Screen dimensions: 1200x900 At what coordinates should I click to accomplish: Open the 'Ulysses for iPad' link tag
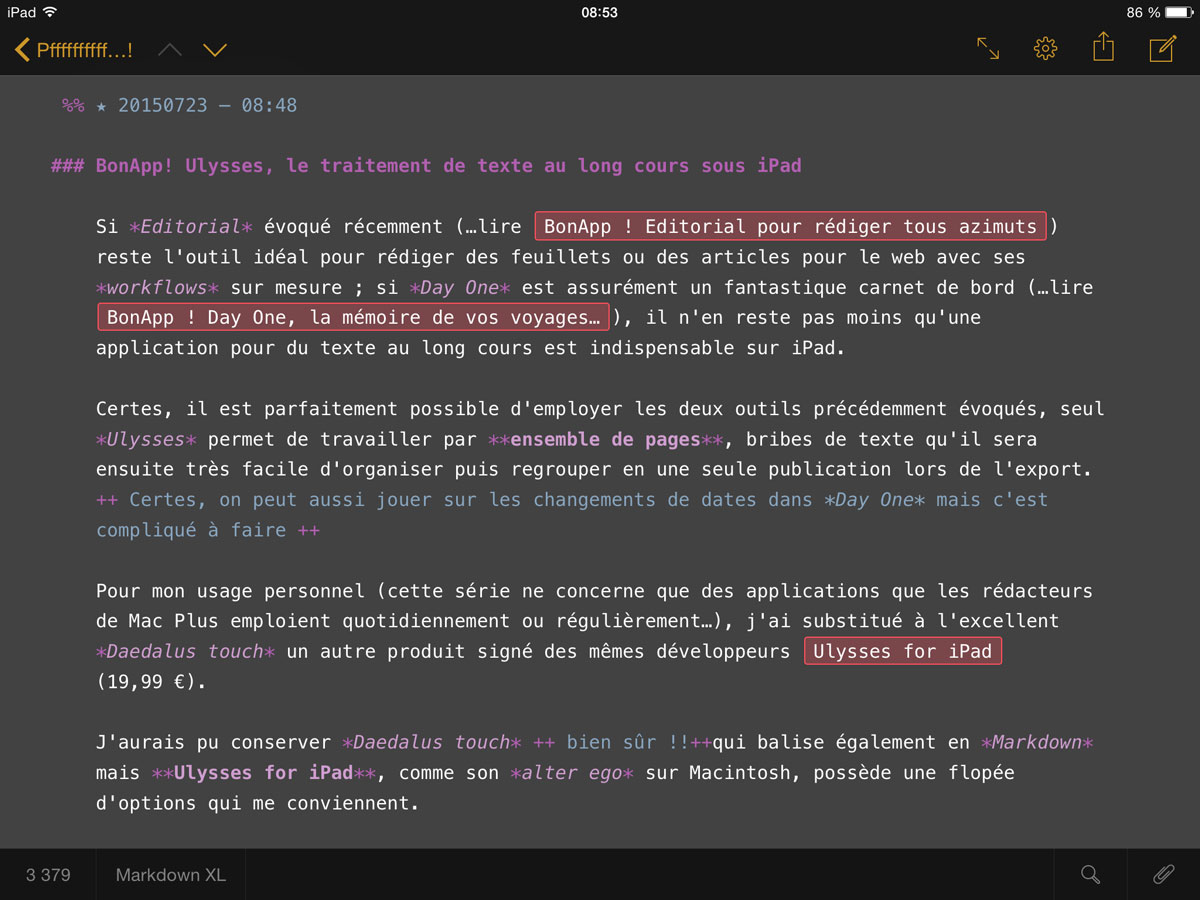click(903, 652)
